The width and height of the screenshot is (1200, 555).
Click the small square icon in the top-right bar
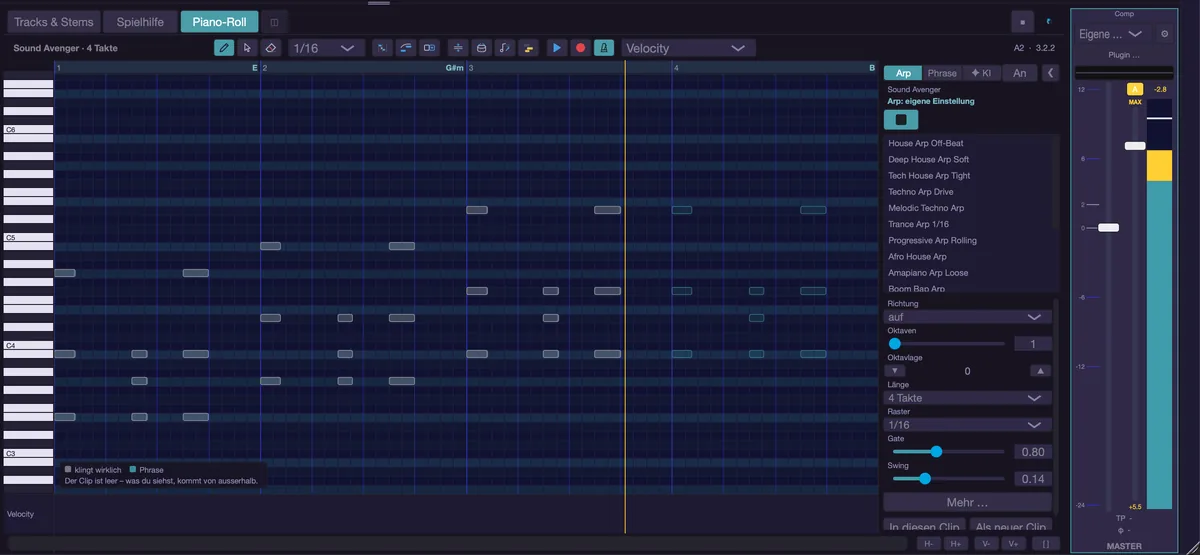click(1022, 22)
